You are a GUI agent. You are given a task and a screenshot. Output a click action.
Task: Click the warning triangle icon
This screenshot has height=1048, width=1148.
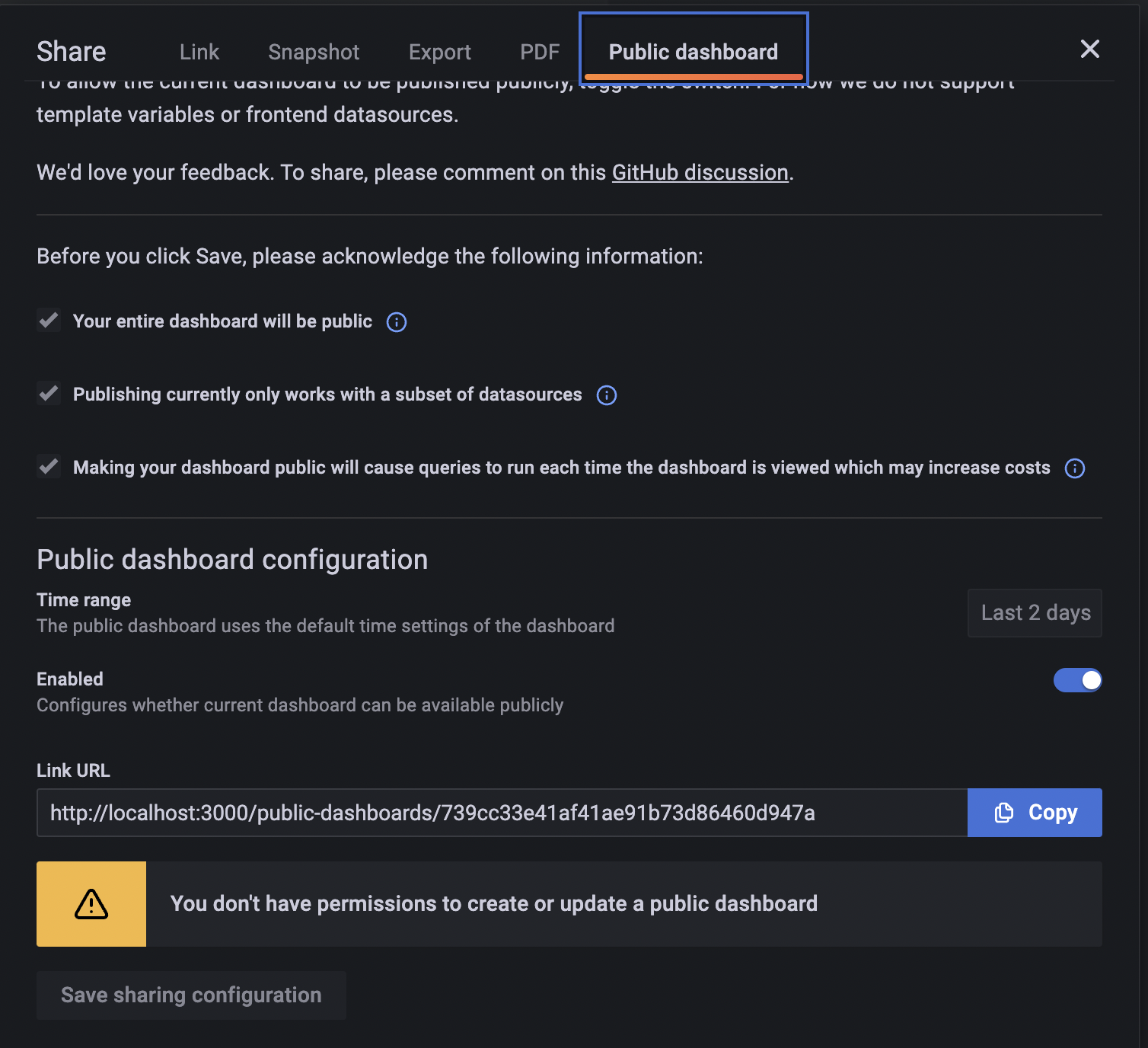(91, 903)
